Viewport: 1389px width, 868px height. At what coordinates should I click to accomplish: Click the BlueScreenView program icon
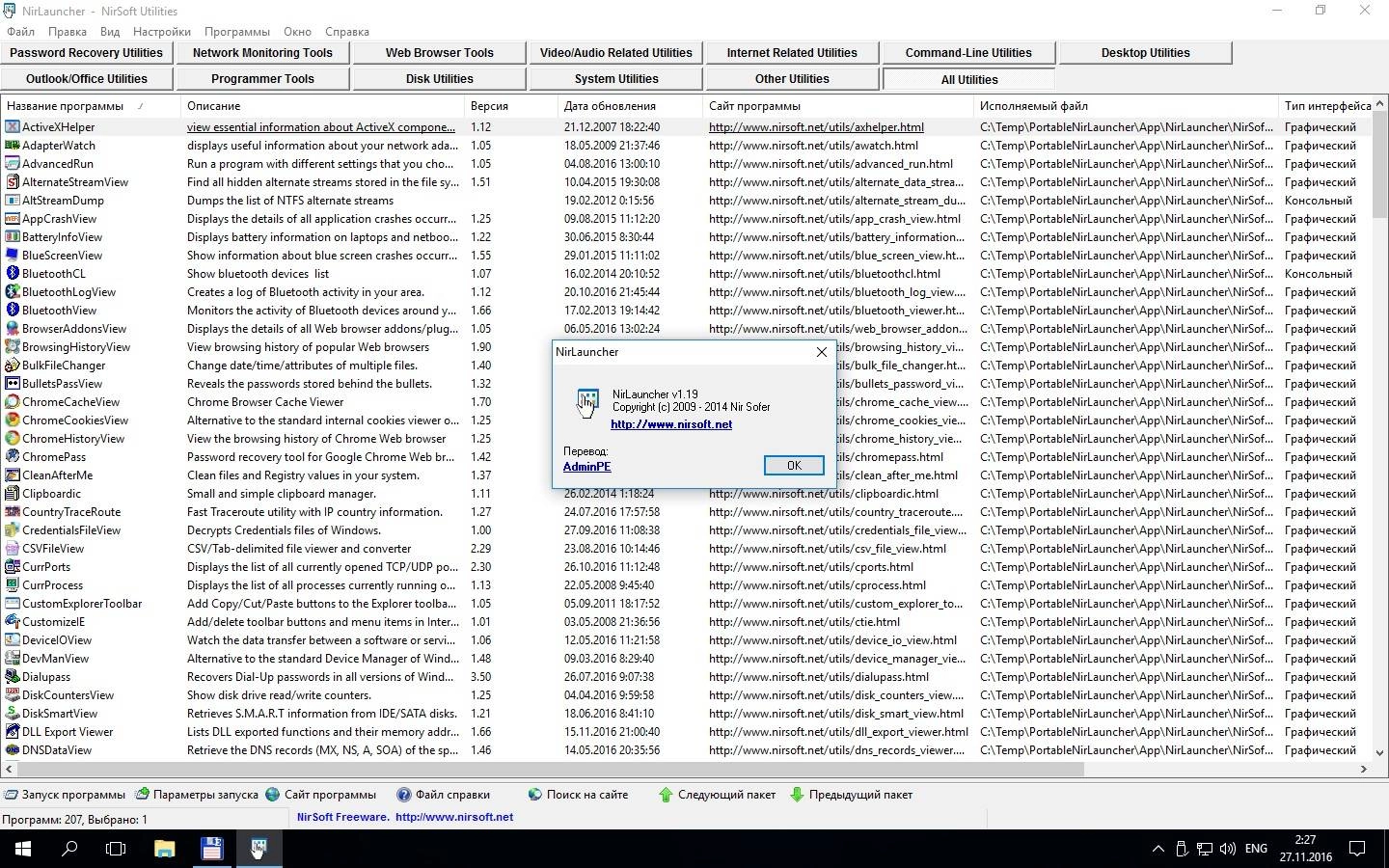[x=12, y=256]
